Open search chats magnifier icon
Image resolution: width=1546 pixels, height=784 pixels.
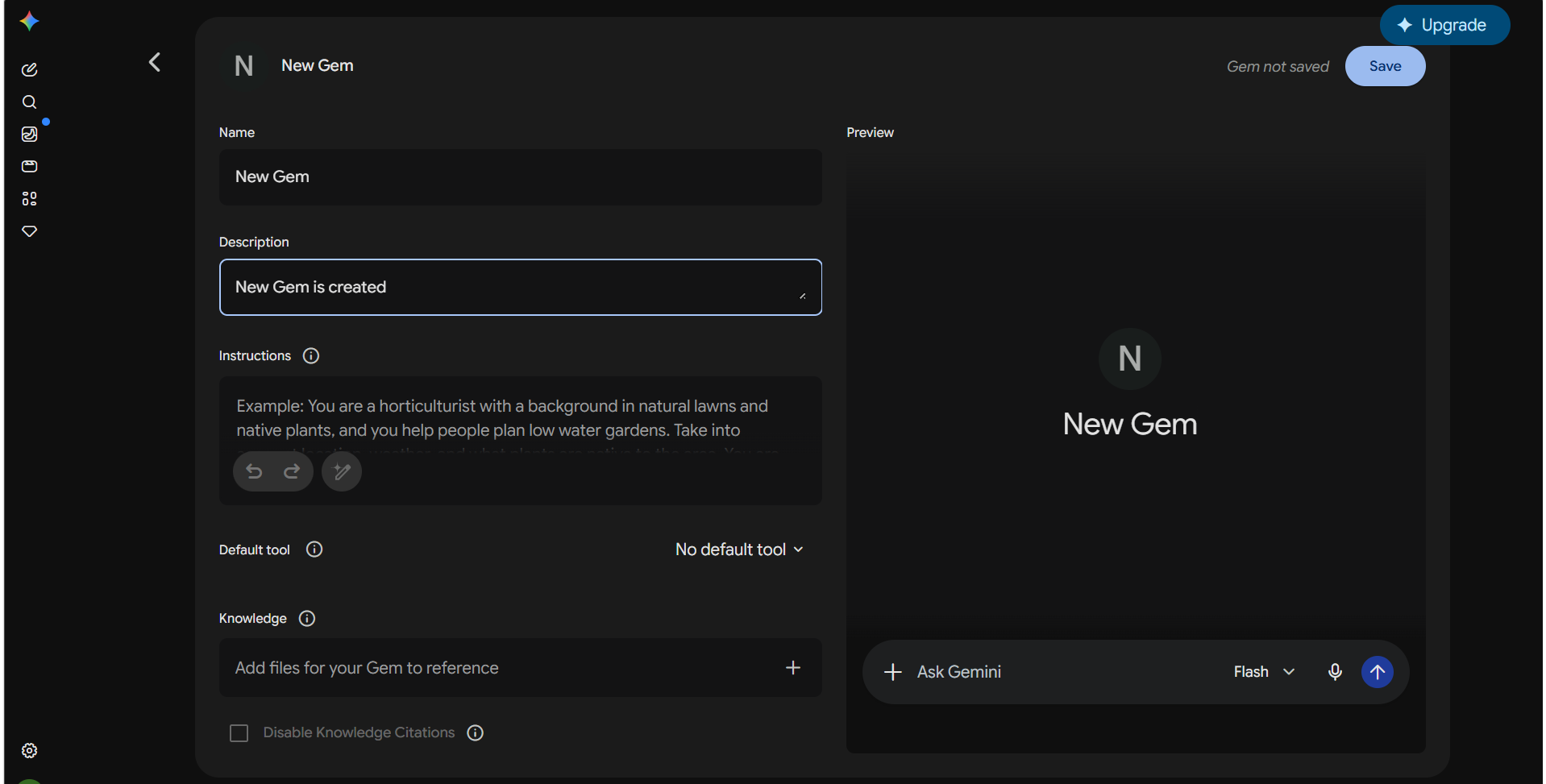[30, 102]
